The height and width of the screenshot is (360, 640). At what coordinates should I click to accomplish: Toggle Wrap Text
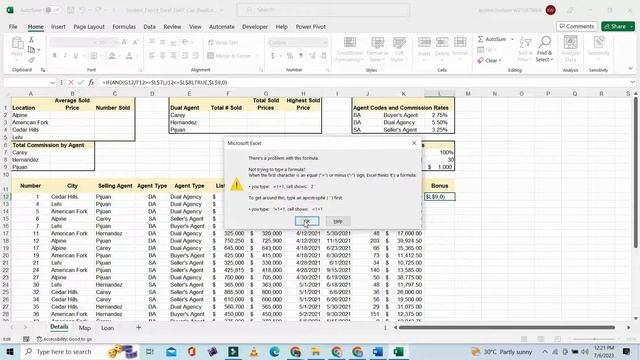[x=223, y=42]
